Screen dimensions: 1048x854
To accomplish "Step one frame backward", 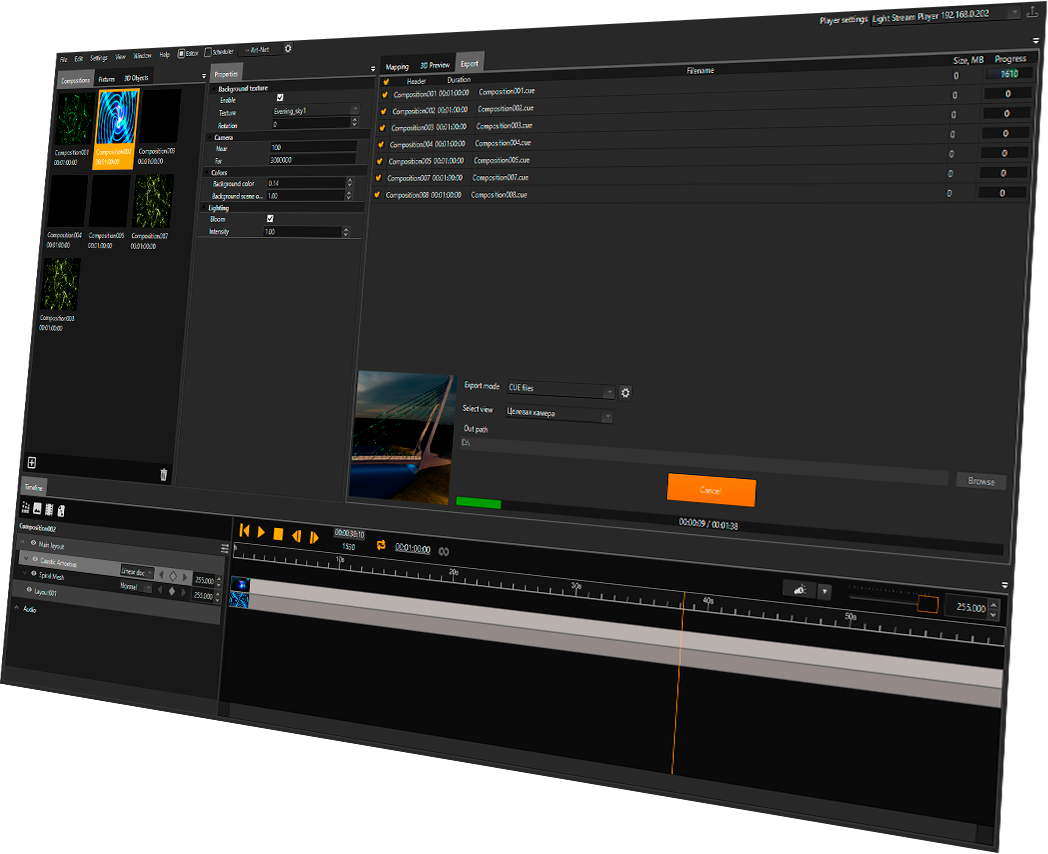I will (x=296, y=536).
